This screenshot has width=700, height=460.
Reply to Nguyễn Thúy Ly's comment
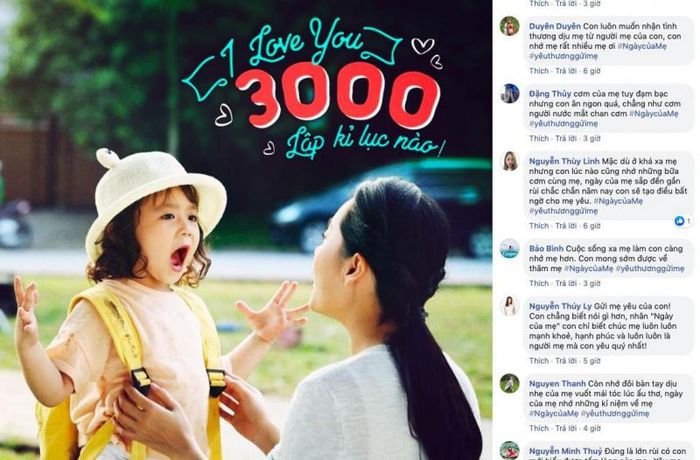(566, 361)
